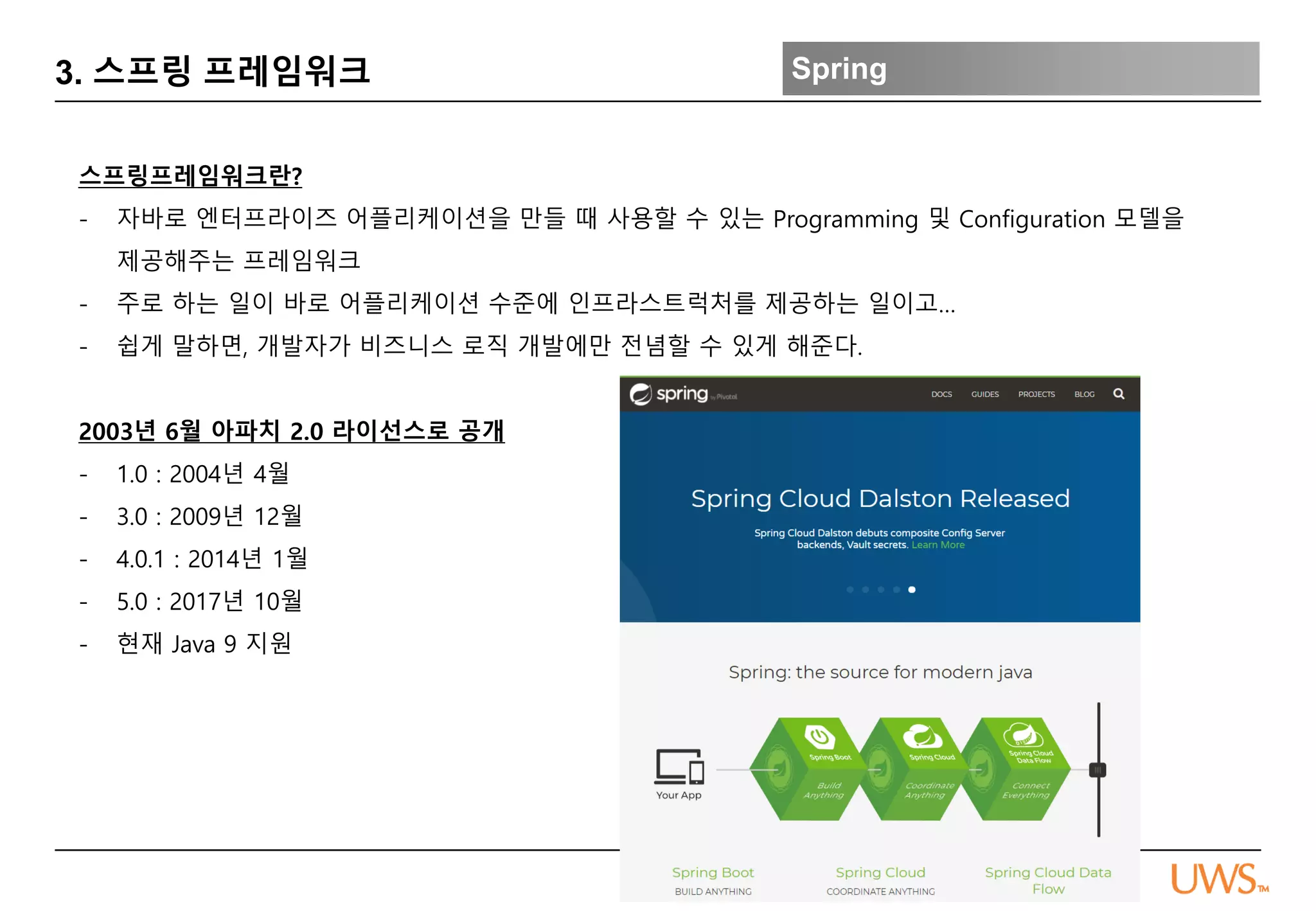
Task: Click the 'COORDINATE ANYTHING' caption
Action: 880,892
